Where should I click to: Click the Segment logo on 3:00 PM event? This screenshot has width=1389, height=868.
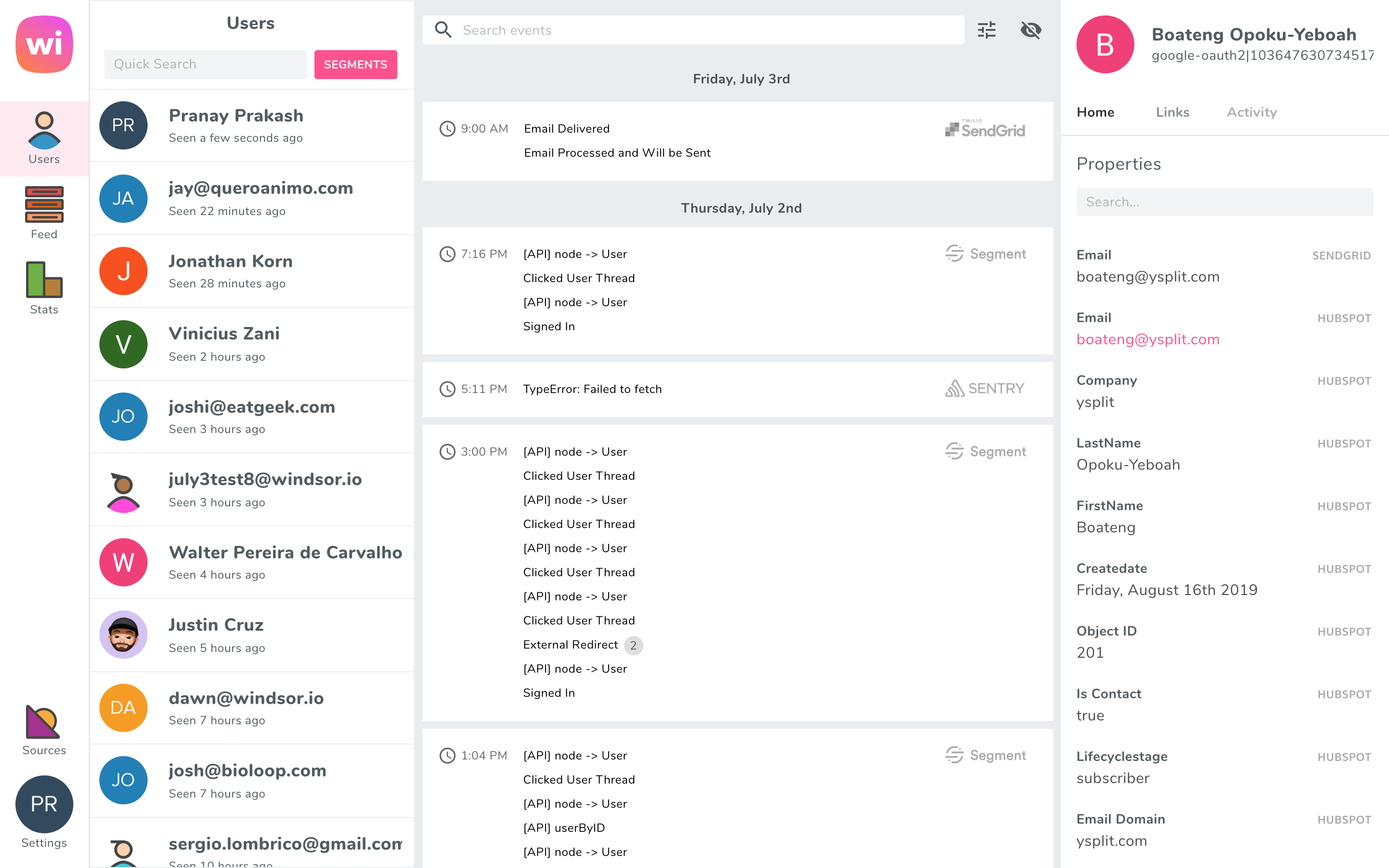tap(985, 452)
